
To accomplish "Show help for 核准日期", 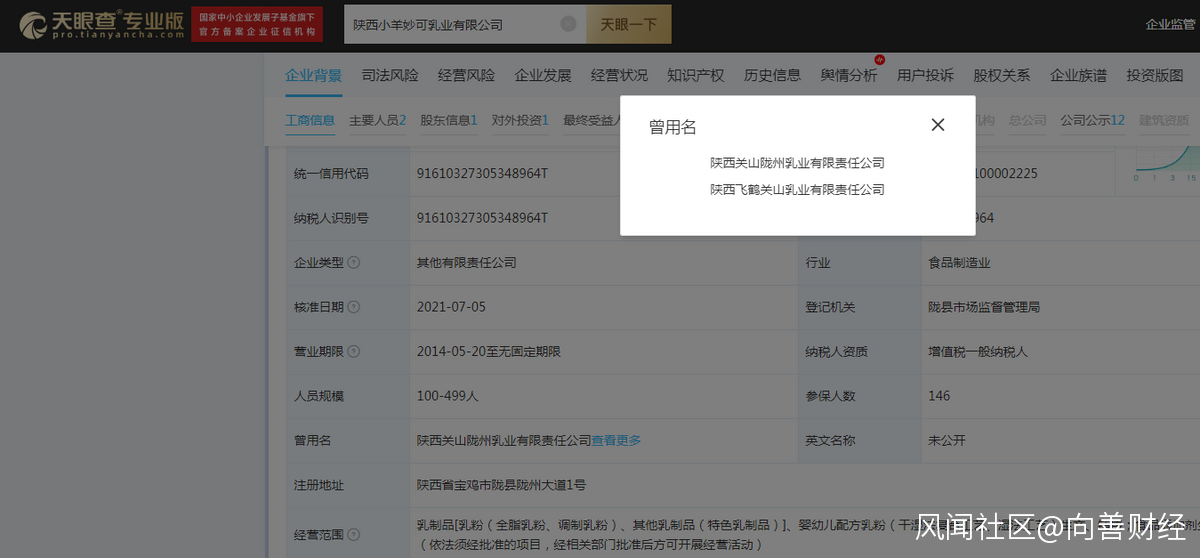I will (354, 307).
